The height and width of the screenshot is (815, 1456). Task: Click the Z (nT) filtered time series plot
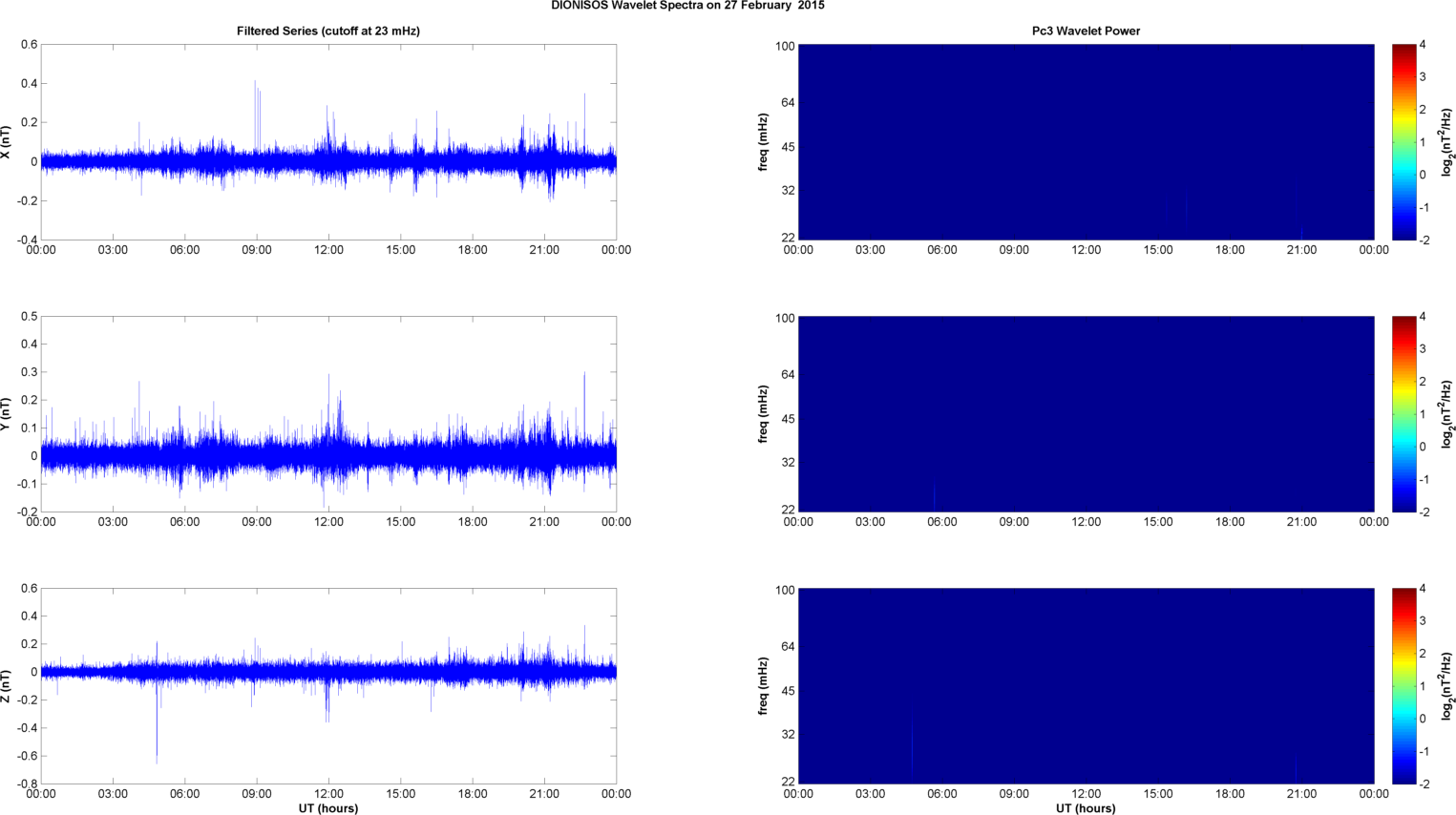pyautogui.click(x=328, y=686)
